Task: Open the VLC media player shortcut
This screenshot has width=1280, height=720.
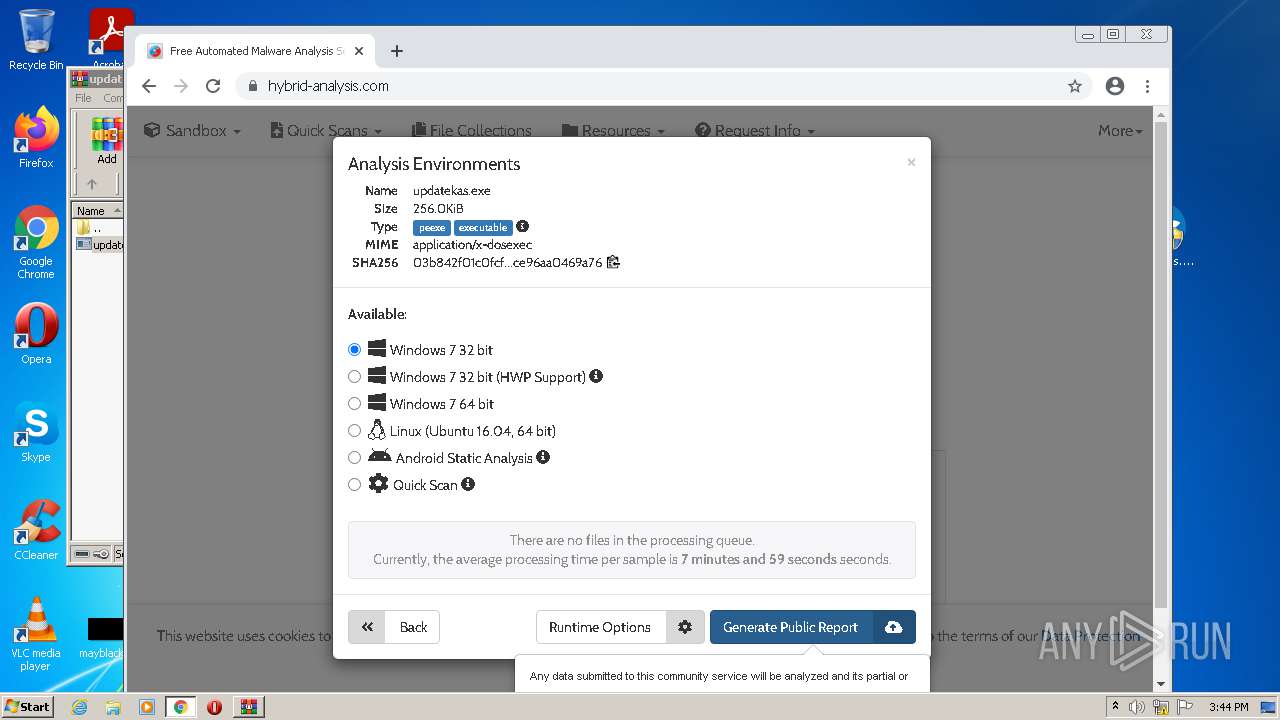Action: pos(36,633)
